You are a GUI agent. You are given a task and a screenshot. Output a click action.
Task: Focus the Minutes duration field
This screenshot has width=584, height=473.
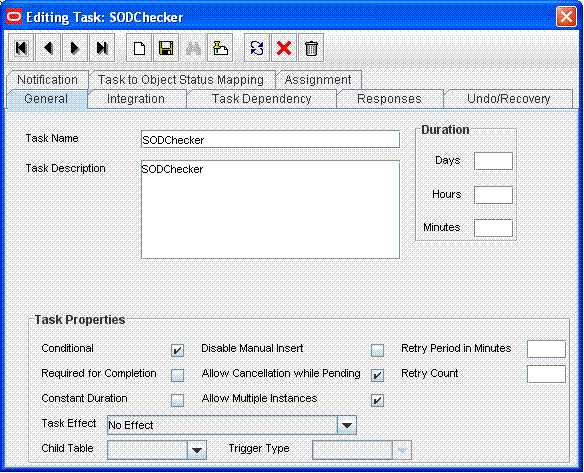click(x=493, y=228)
